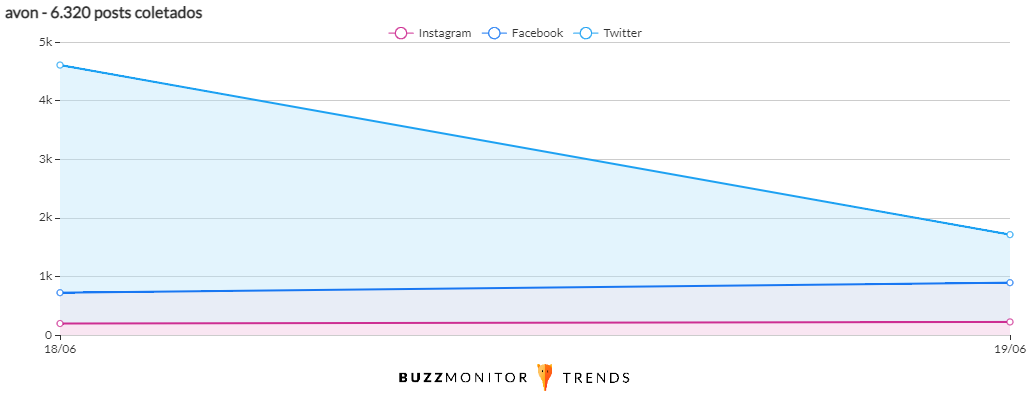The width and height of the screenshot is (1030, 400).
Task: Click the 5k y-axis label
Action: tap(45, 42)
